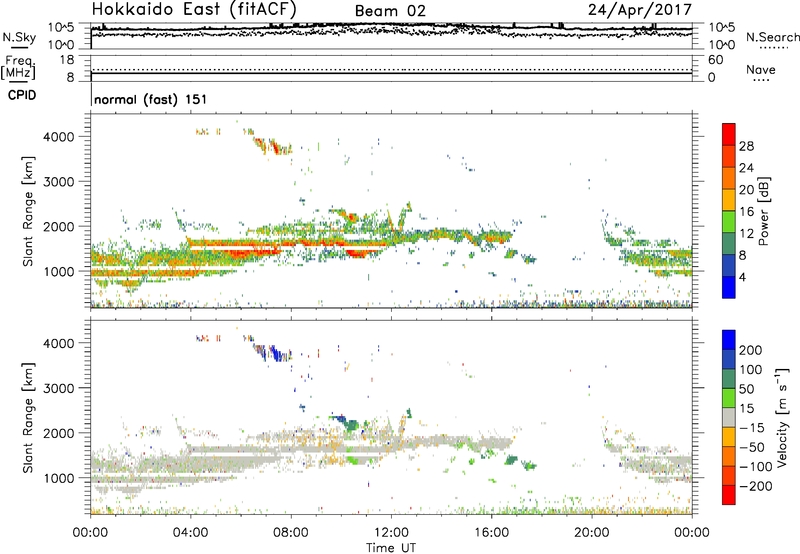Click the 'Slant Range [km]' label of power panel
This screenshot has width=800, height=554.
(x=28, y=211)
